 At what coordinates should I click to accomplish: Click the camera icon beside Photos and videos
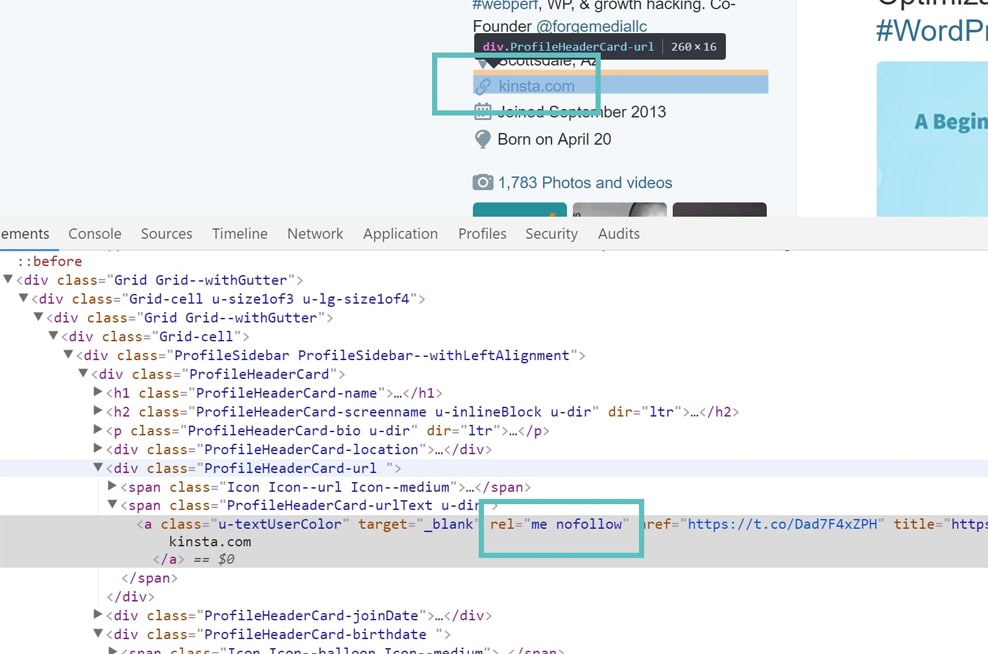pyautogui.click(x=483, y=183)
